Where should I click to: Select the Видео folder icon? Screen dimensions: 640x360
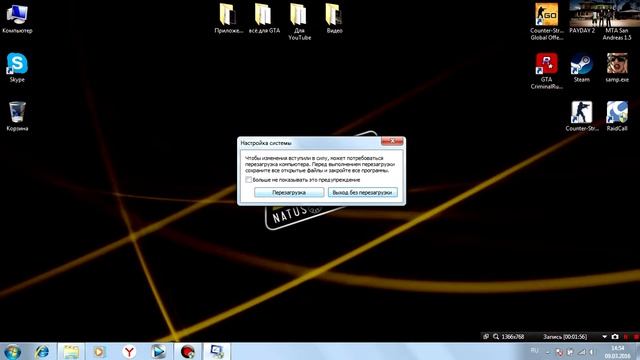point(334,18)
